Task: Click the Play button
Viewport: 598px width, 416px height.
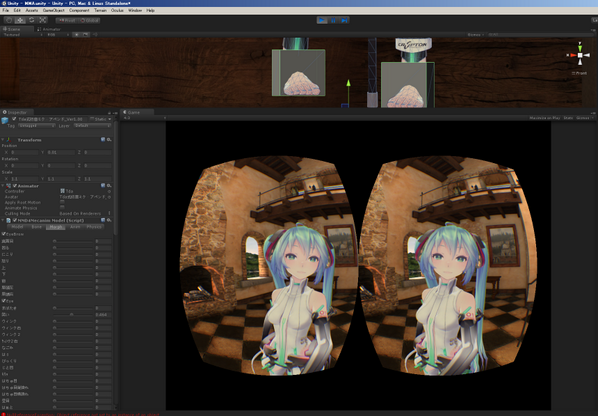Action: tap(322, 20)
